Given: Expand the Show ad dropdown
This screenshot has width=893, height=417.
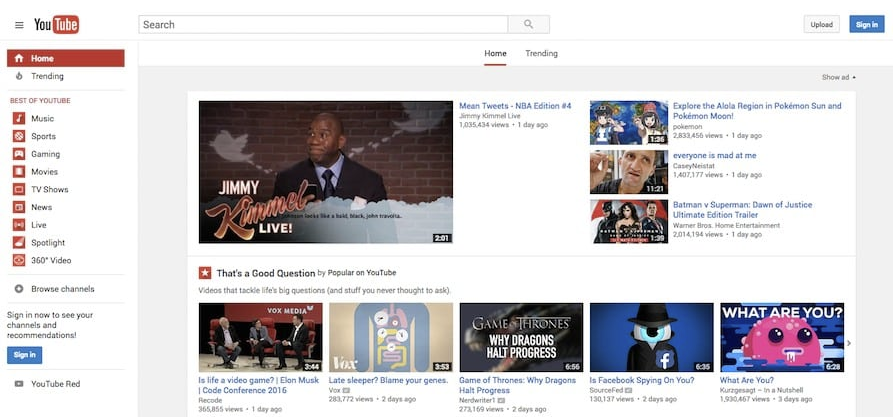Looking at the screenshot, I should (x=838, y=77).
